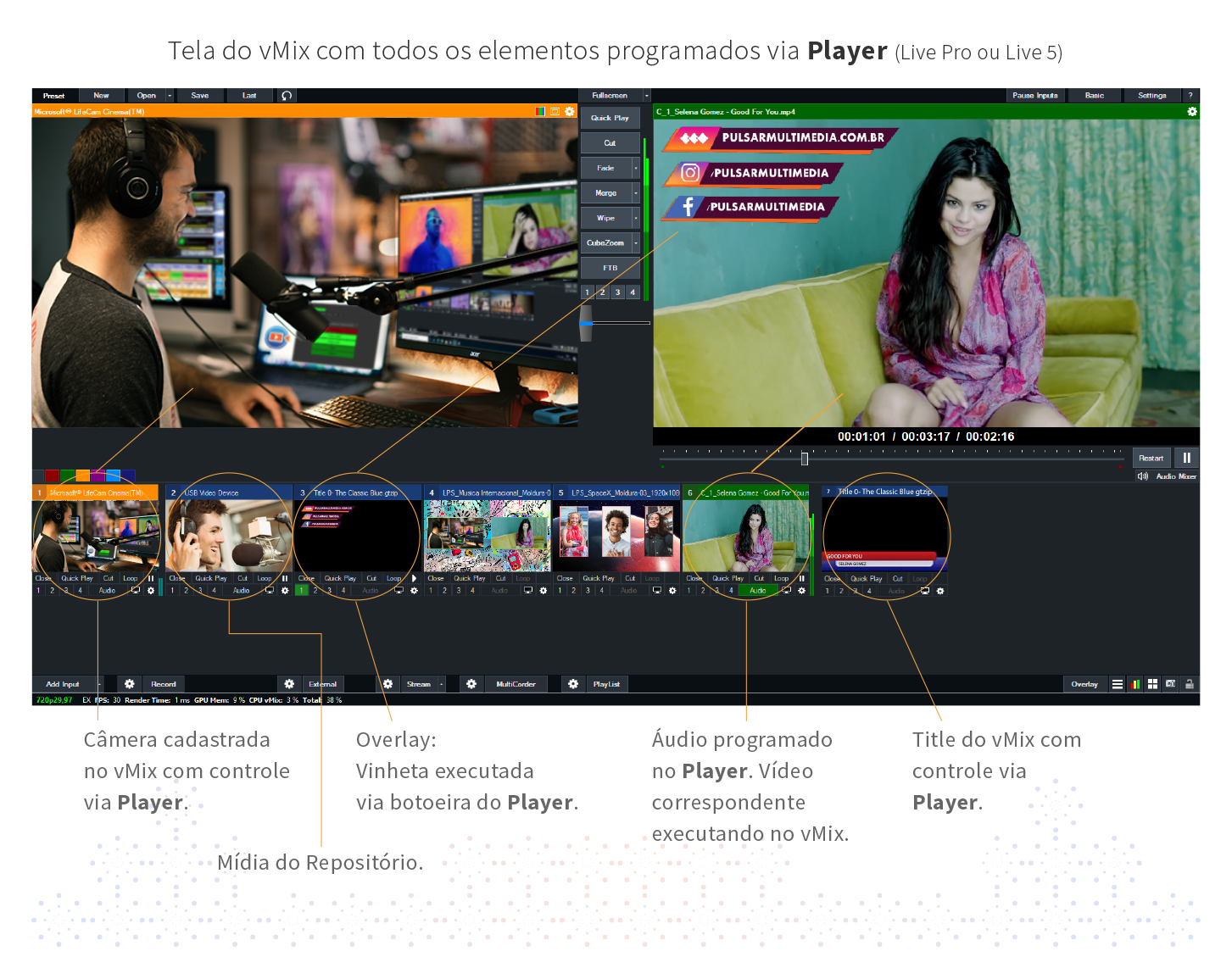The width and height of the screenshot is (1232, 968).
Task: Switch to list view icon in bottom bar
Action: coord(1118,684)
